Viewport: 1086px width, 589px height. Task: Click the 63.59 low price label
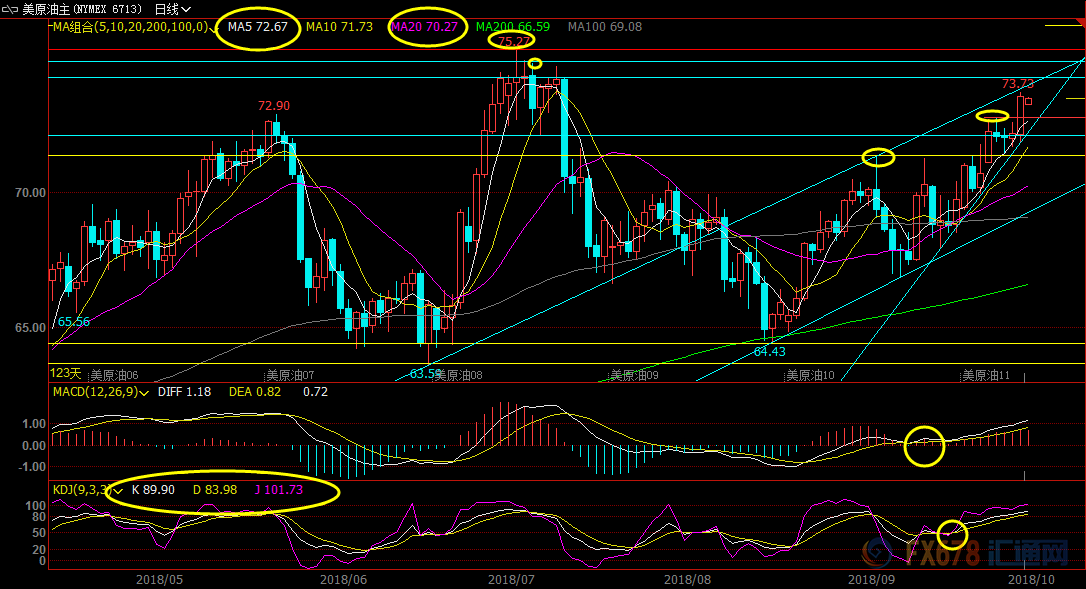pos(426,374)
